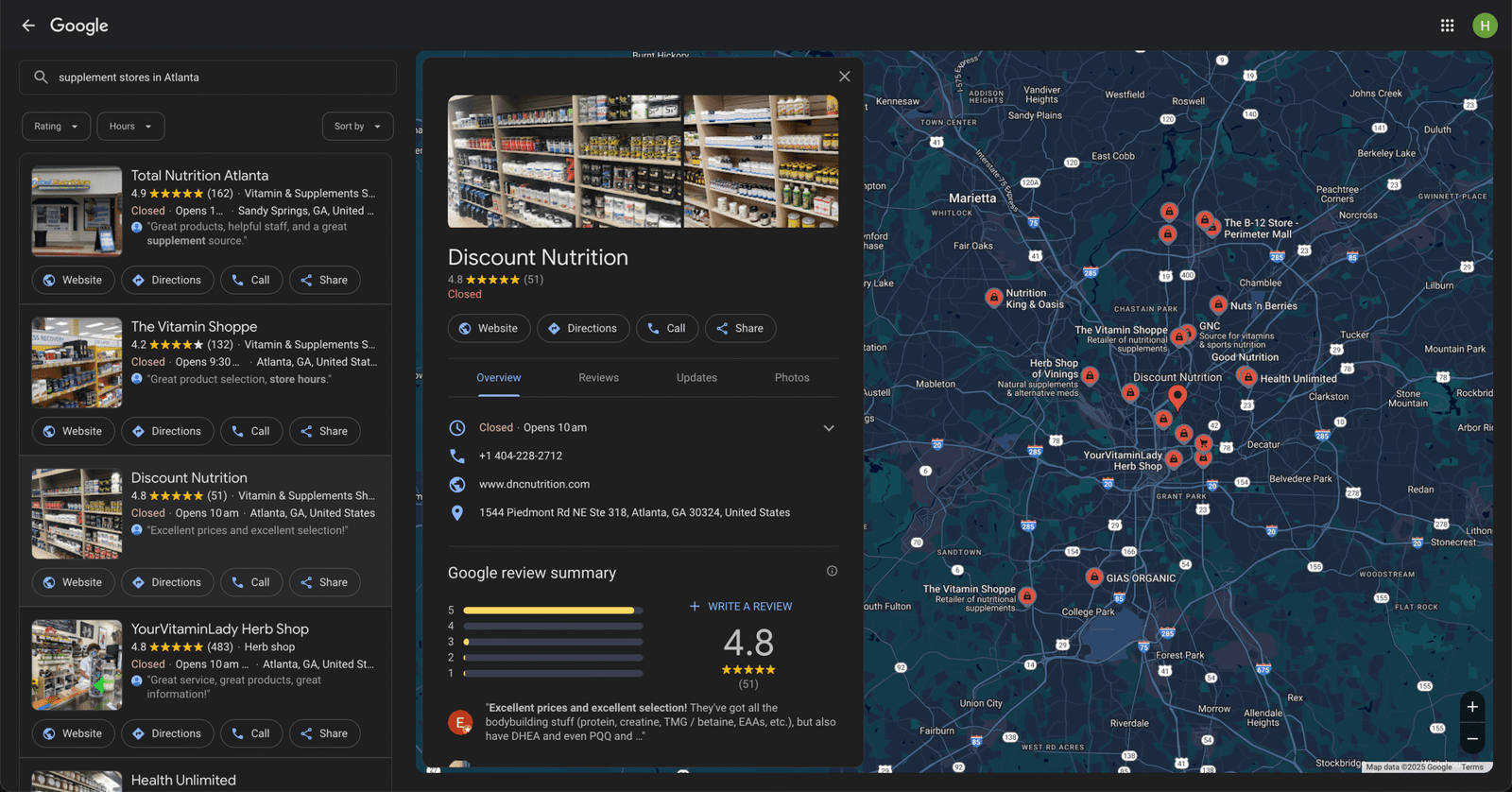This screenshot has width=1512, height=792.
Task: Open the Health Unlimited listing title
Action: (183, 781)
